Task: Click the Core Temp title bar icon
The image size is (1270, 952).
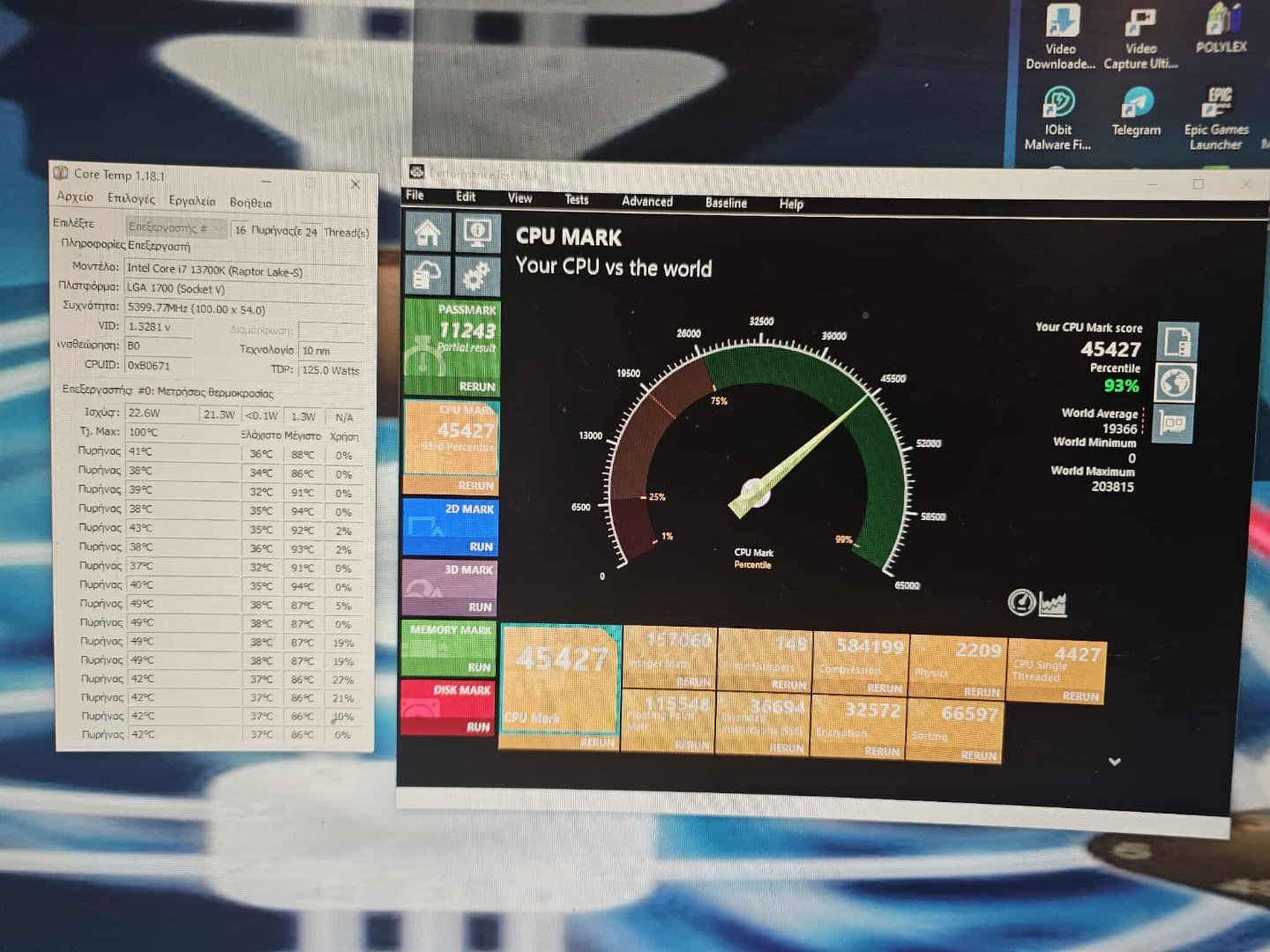Action: 61,172
